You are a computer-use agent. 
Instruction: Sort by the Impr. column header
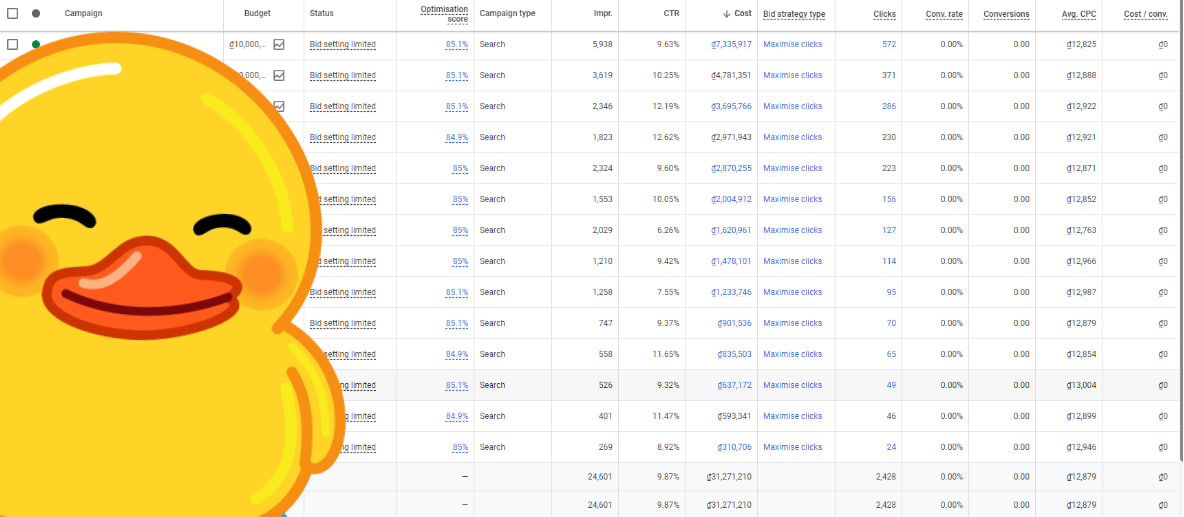click(603, 14)
